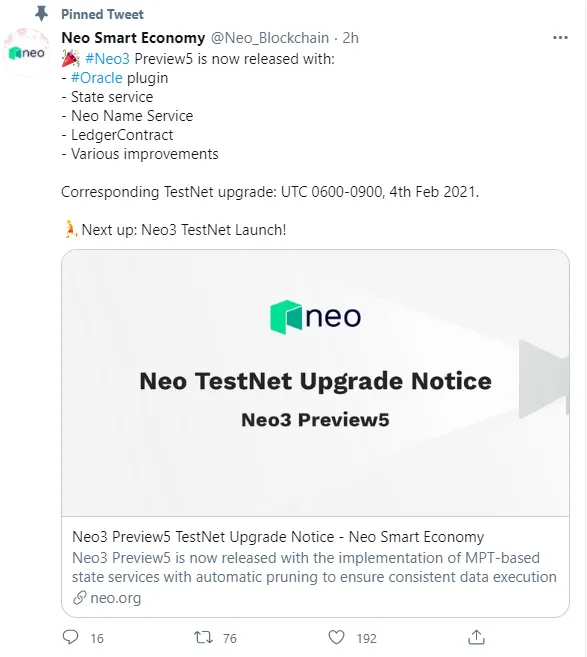Viewport: 587px width, 657px height.
Task: Open the share tweet icon
Action: point(476,637)
